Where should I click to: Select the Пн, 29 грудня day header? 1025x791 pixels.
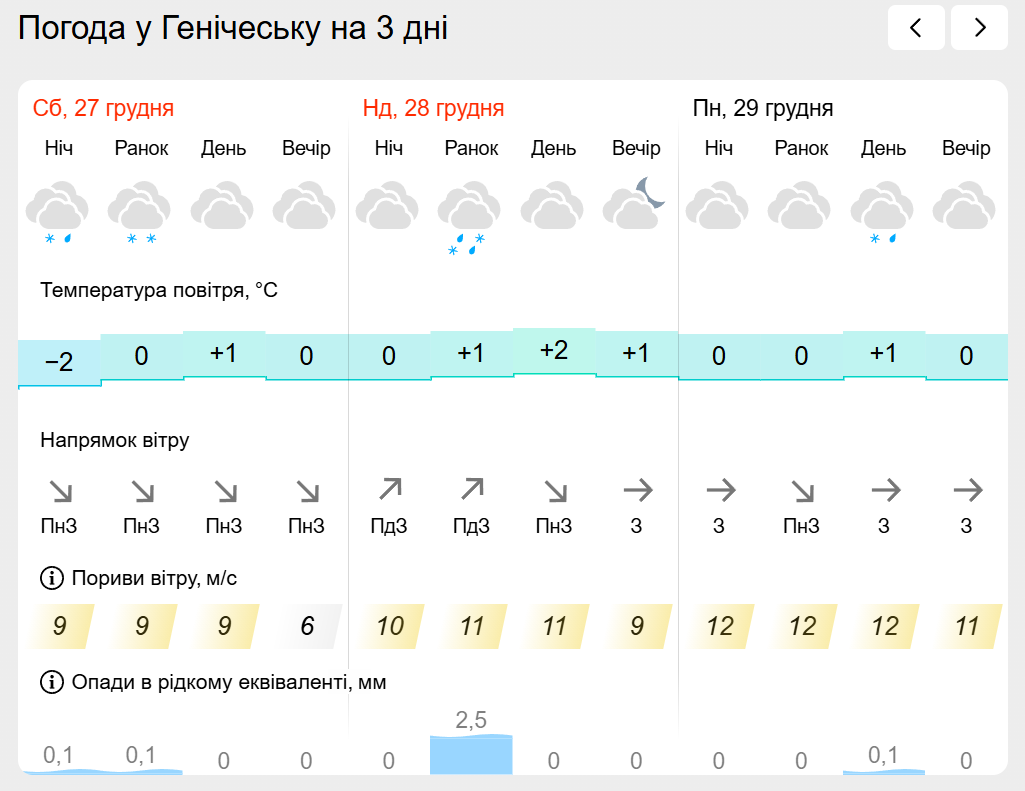pyautogui.click(x=763, y=108)
